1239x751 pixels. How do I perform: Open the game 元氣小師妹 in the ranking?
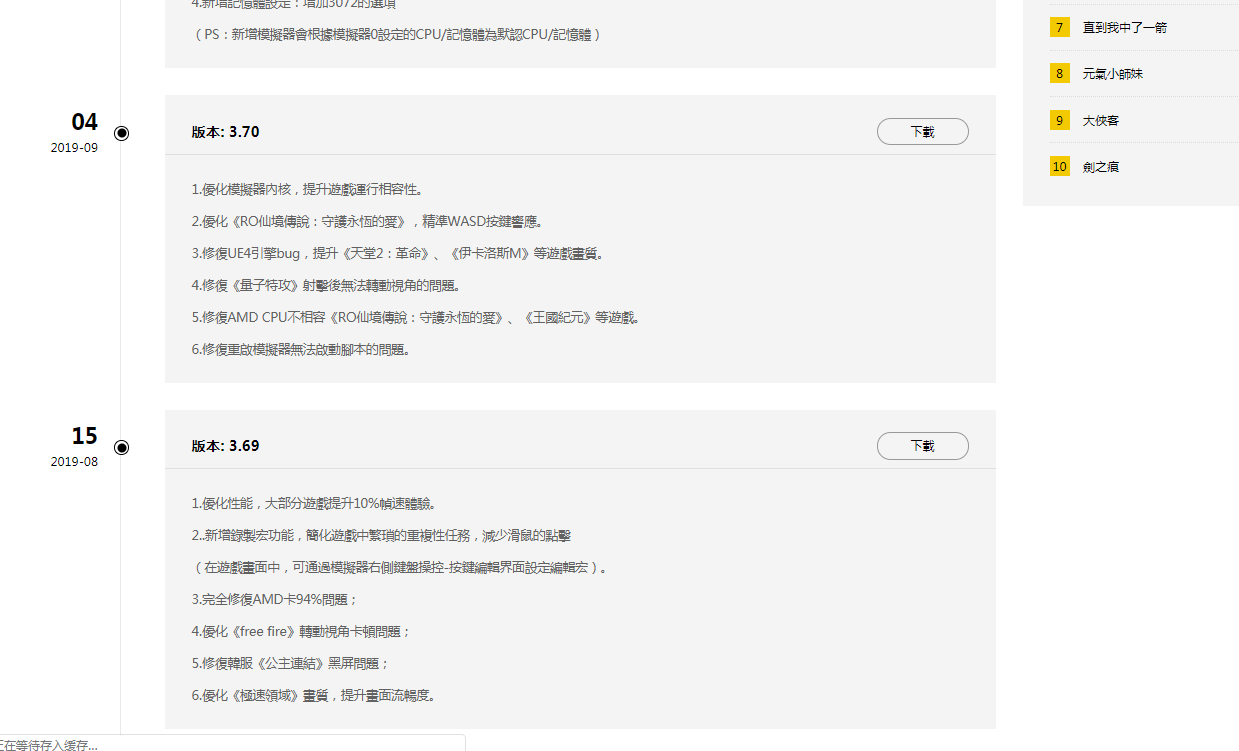click(x=1112, y=74)
